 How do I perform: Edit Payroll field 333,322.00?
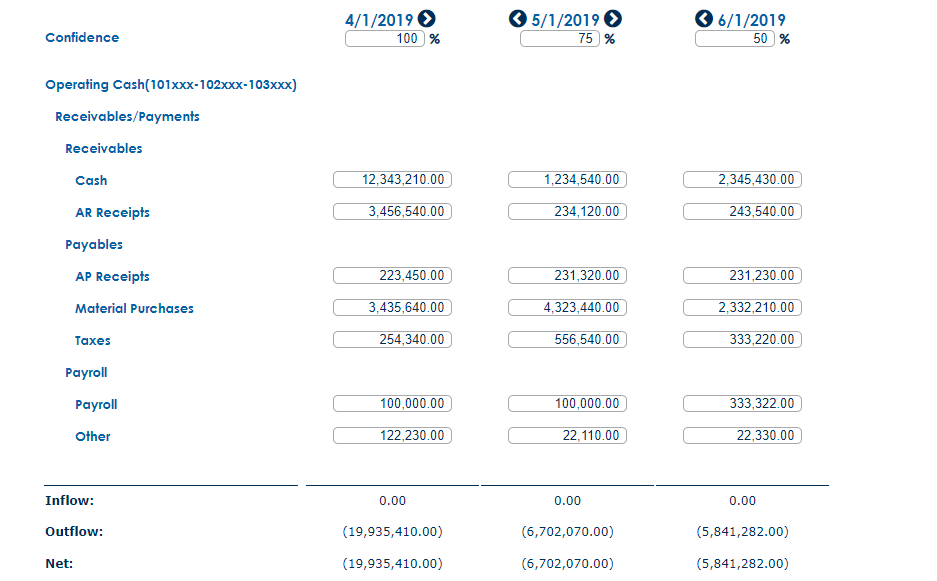pos(743,403)
